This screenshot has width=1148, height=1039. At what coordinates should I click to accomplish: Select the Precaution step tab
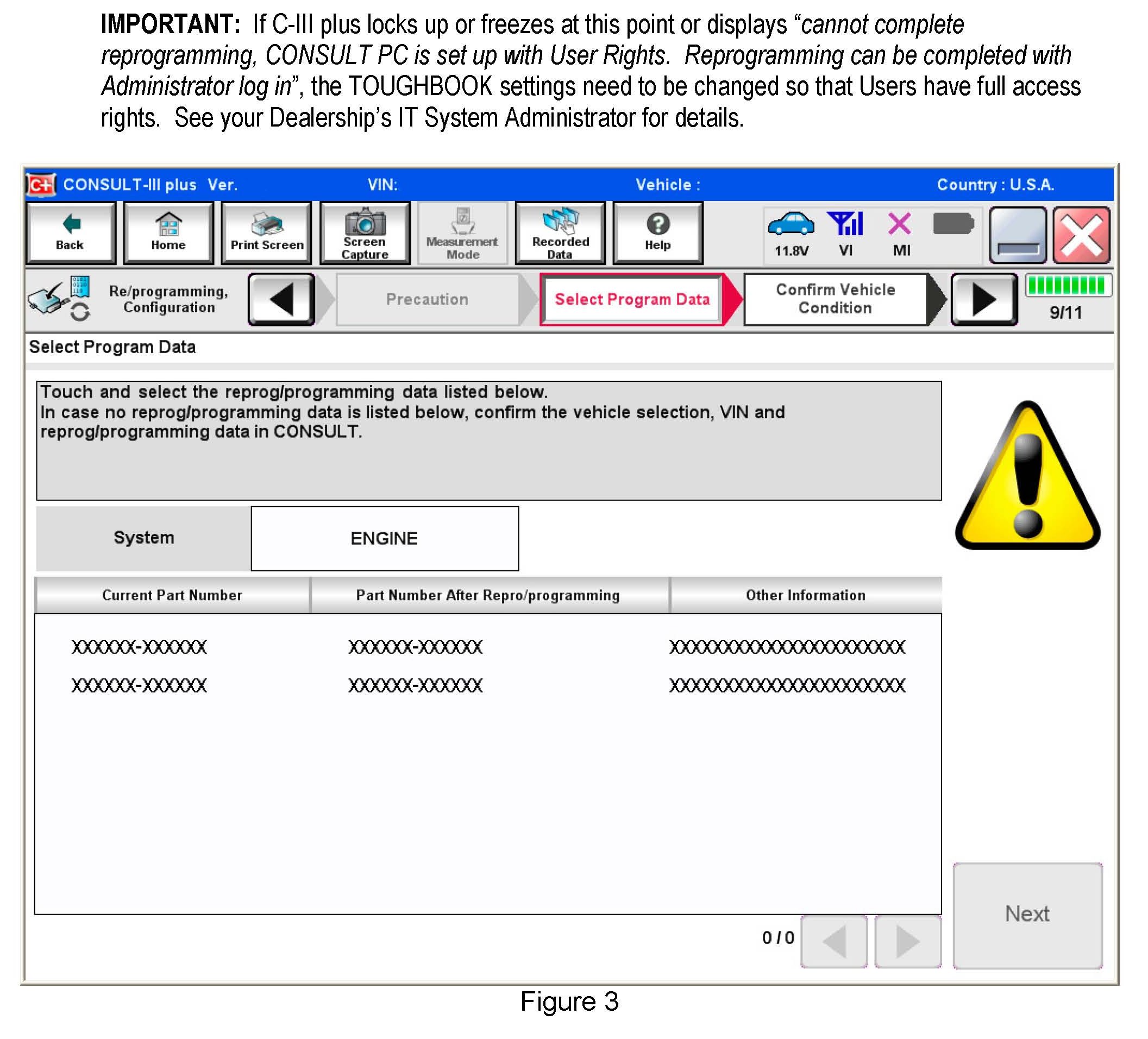pos(427,299)
